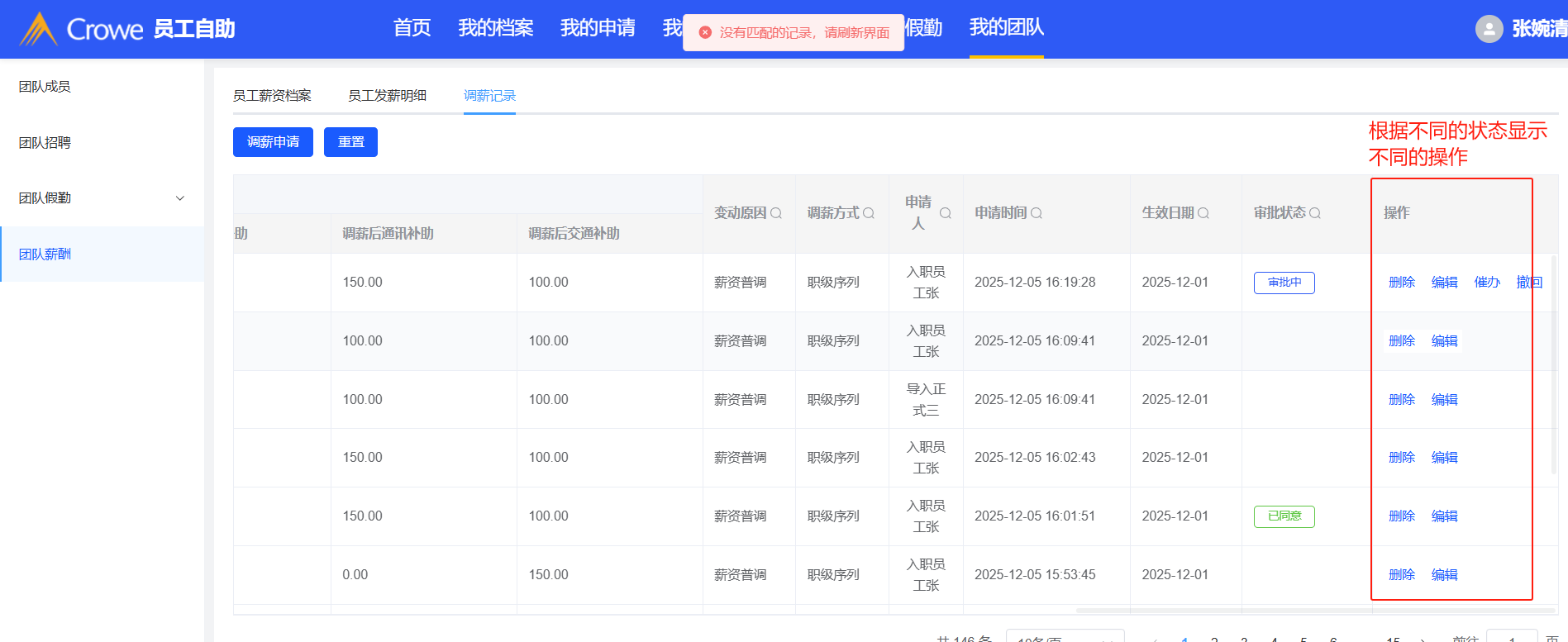The width and height of the screenshot is (1568, 642).
Task: Click 催办 link in first row
Action: [1486, 283]
